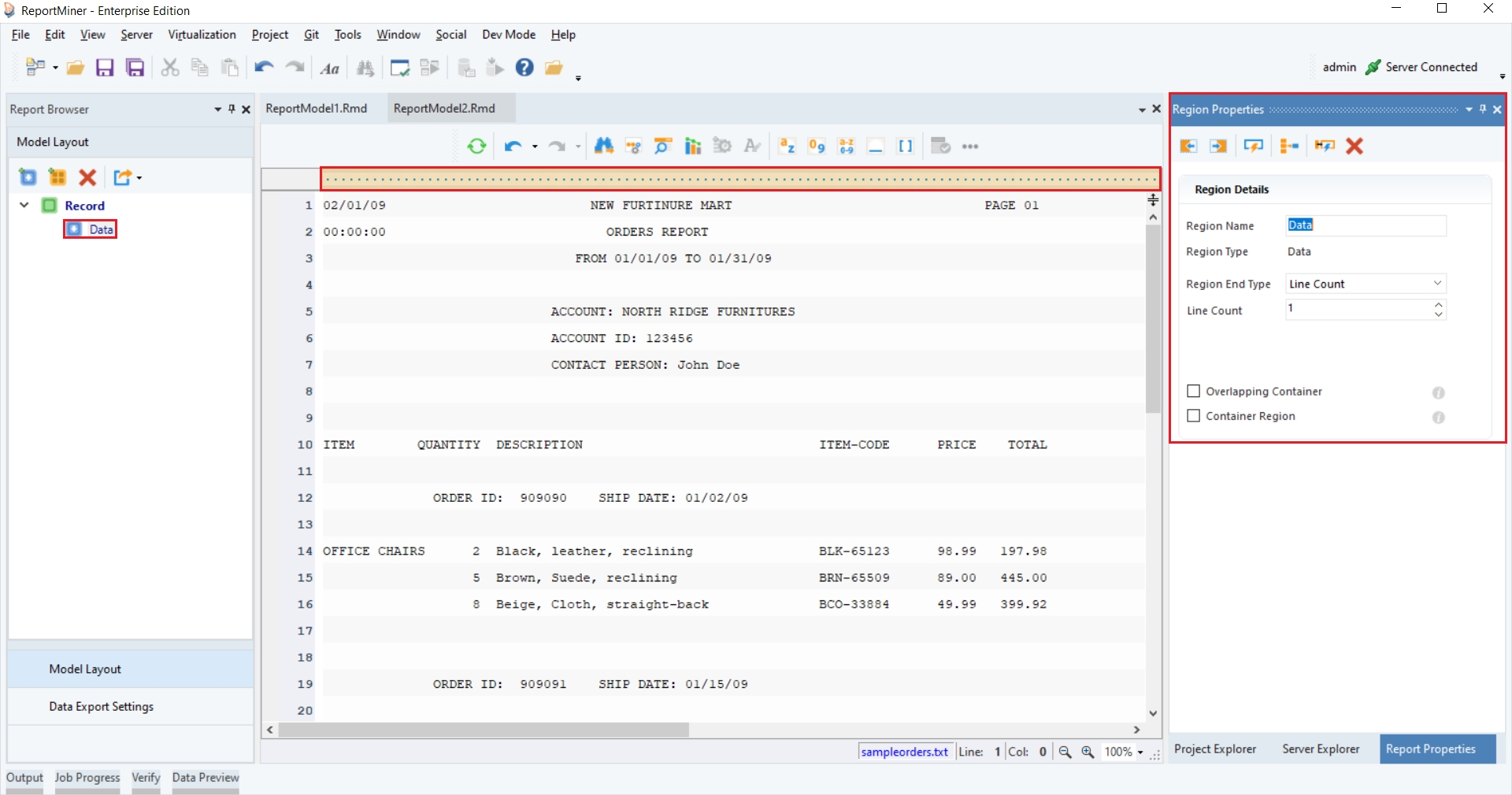The height and width of the screenshot is (795, 1512).
Task: Pin the Report Browser panel
Action: [x=232, y=110]
